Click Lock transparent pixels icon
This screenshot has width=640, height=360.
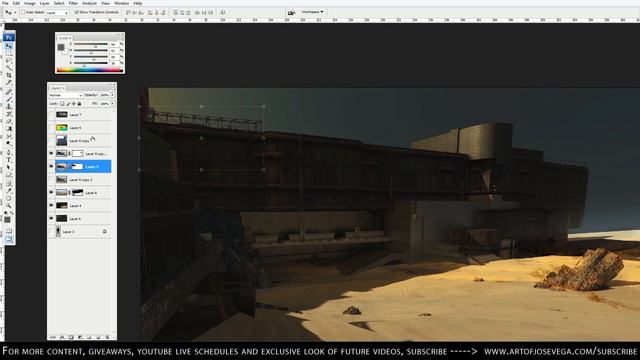pyautogui.click(x=62, y=104)
